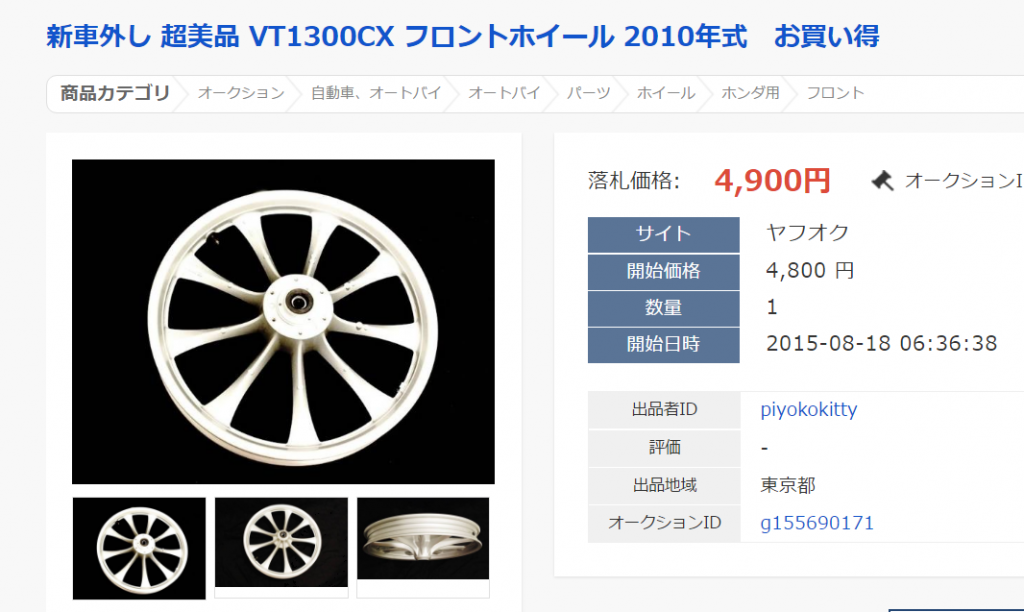The height and width of the screenshot is (612, 1024).
Task: Go to ホイール breadcrumb
Action: pyautogui.click(x=665, y=93)
